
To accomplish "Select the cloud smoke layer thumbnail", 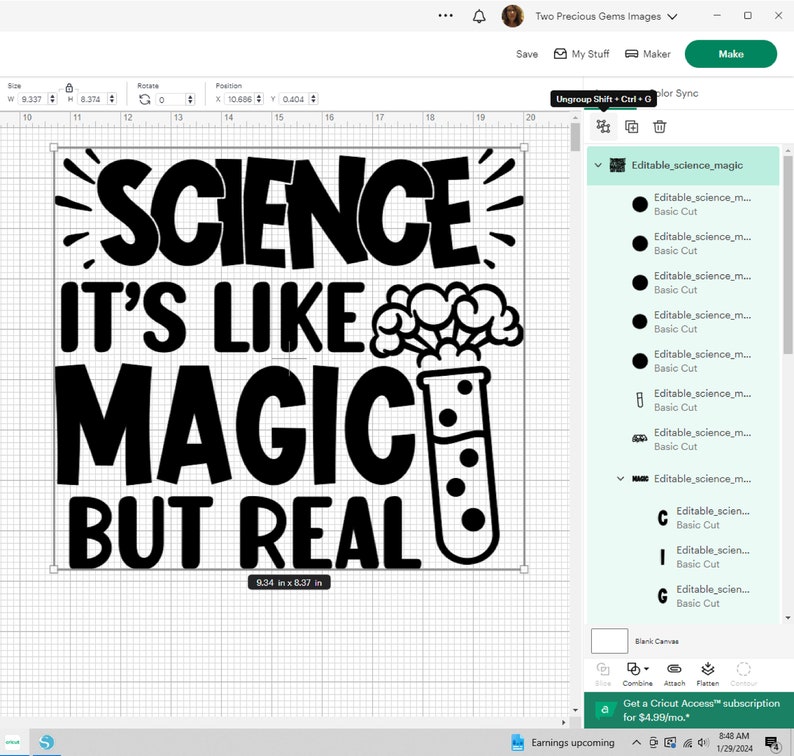I will coord(640,439).
